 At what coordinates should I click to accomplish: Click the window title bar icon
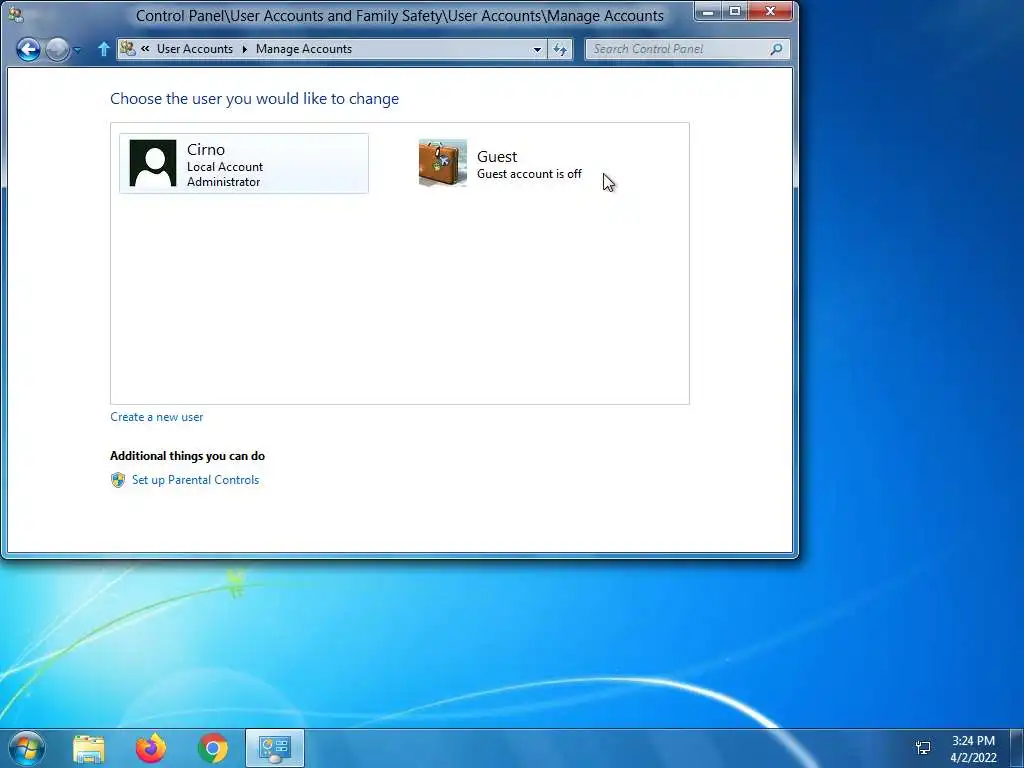15,14
